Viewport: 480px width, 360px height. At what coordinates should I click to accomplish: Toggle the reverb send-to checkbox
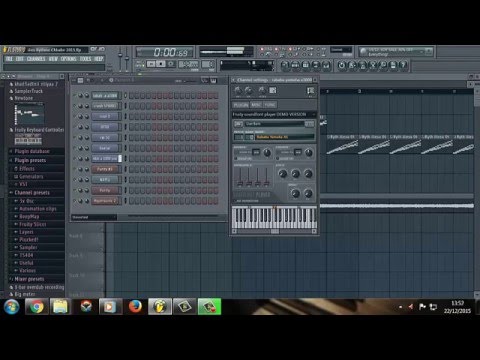point(236,159)
